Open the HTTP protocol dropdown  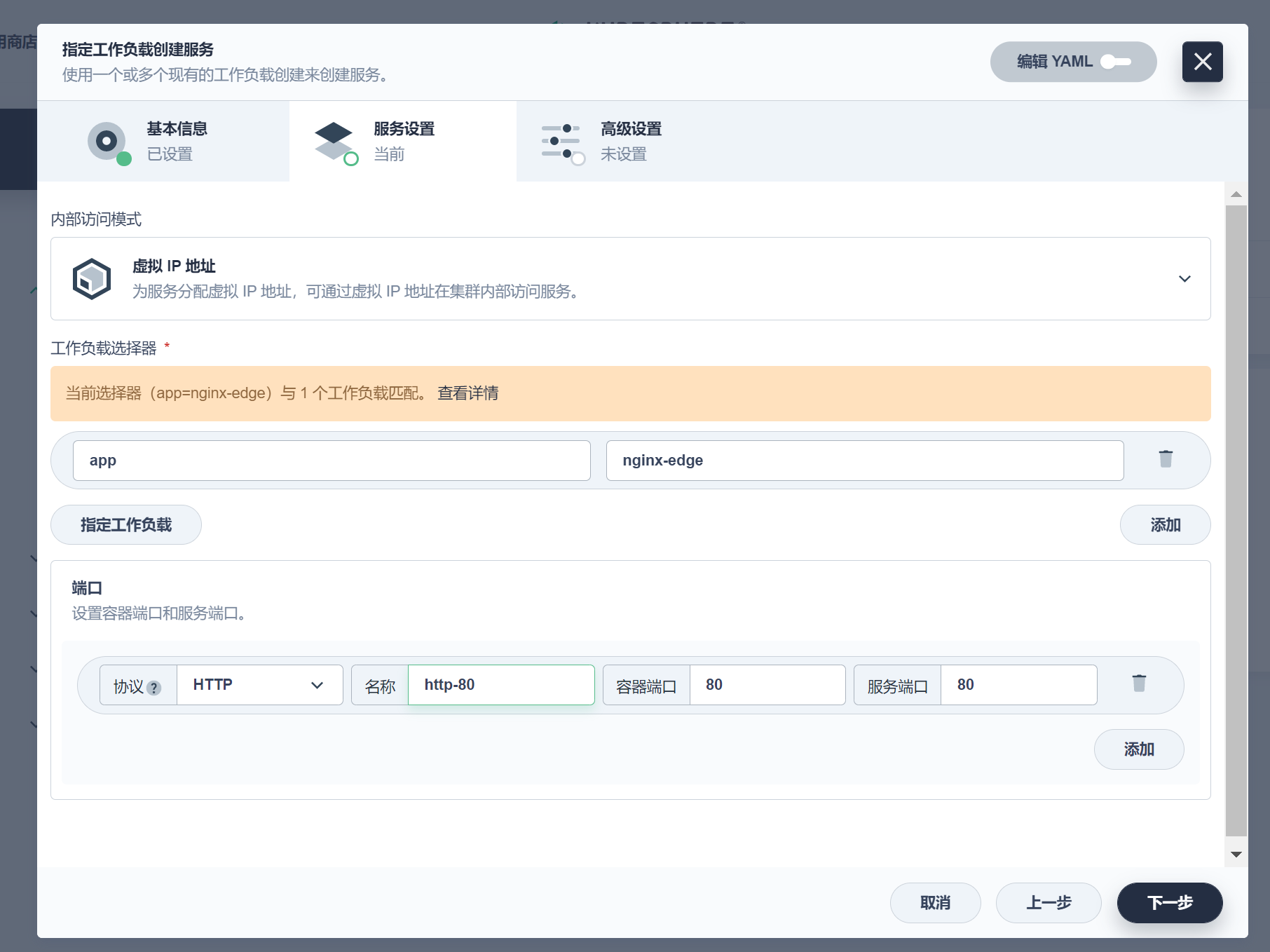[x=259, y=685]
